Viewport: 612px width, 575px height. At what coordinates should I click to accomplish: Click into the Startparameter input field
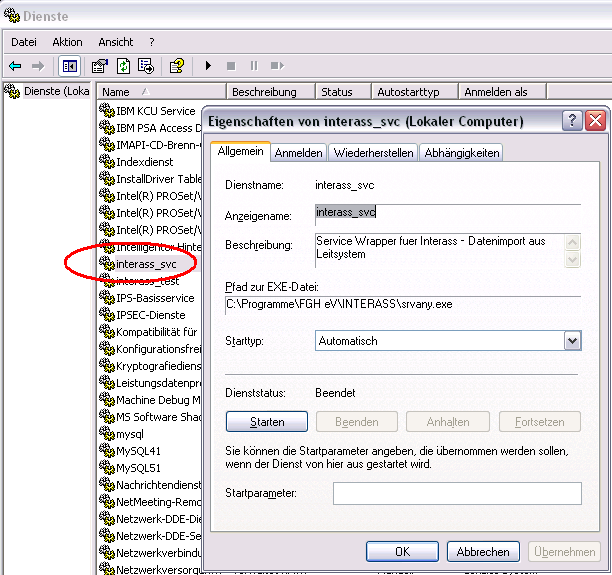click(x=457, y=493)
